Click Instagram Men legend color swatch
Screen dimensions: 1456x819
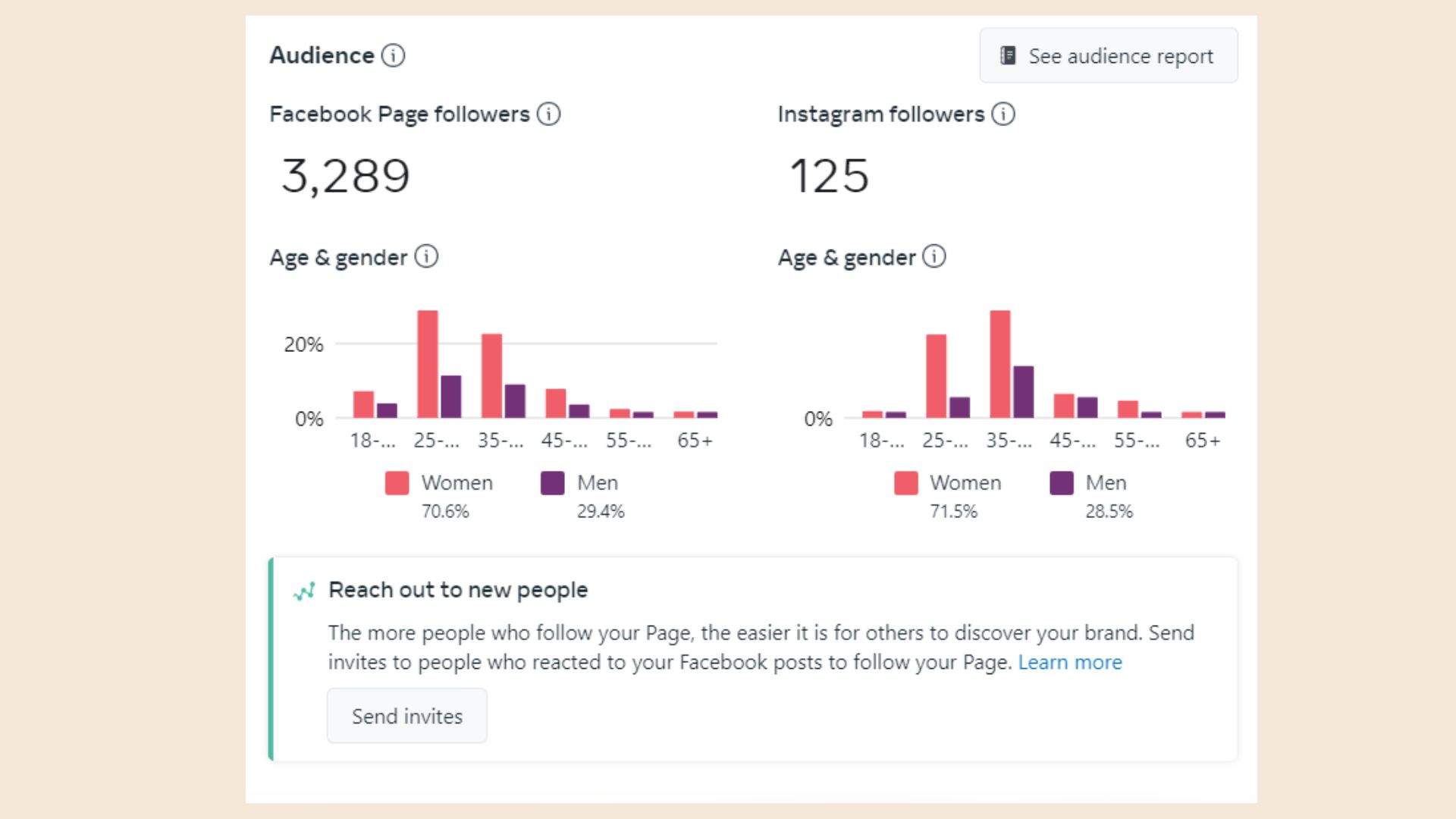(x=1062, y=483)
